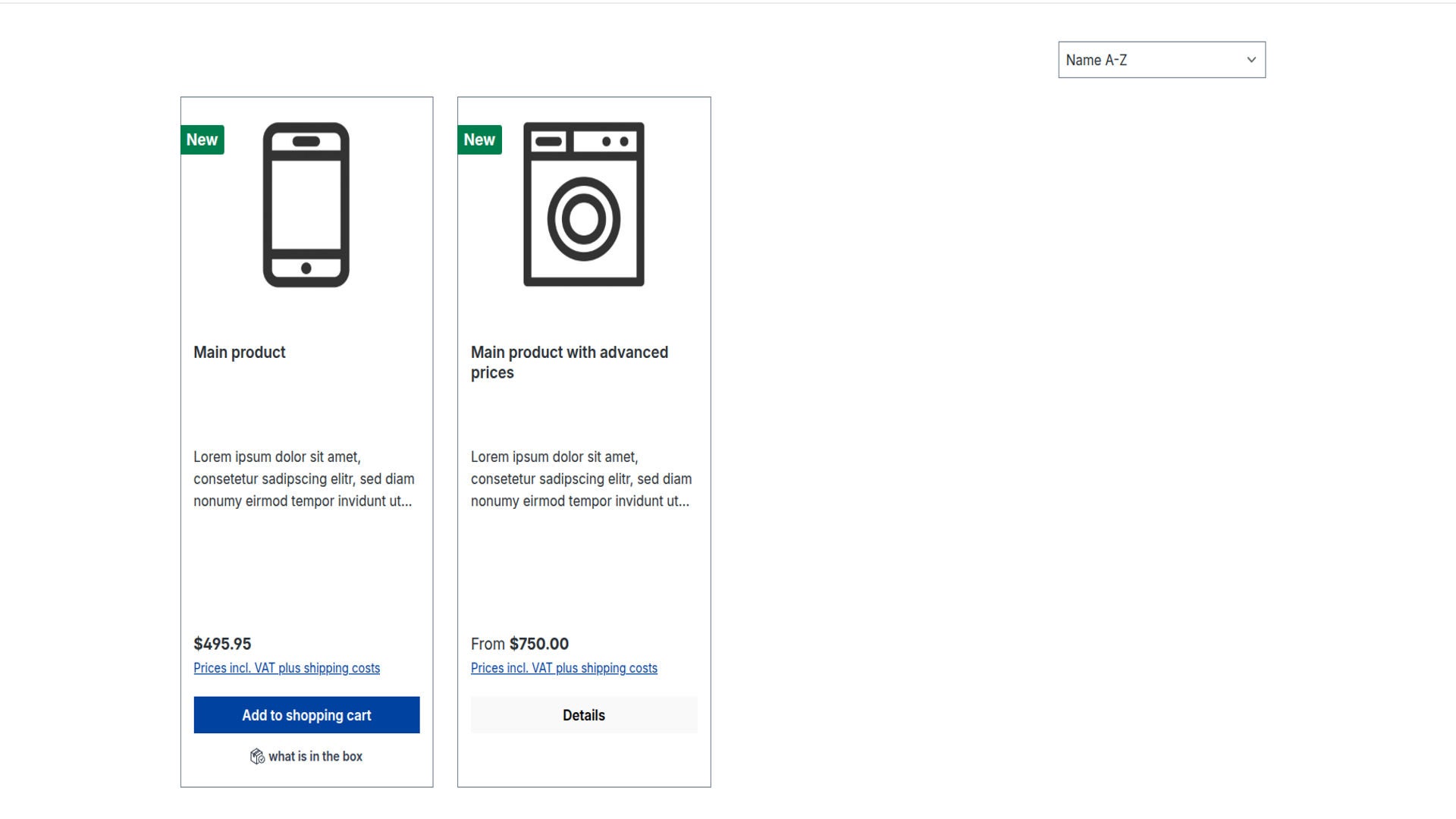Click New badge on the washing machine product
Screen dimensions: 1456x819
pos(479,140)
